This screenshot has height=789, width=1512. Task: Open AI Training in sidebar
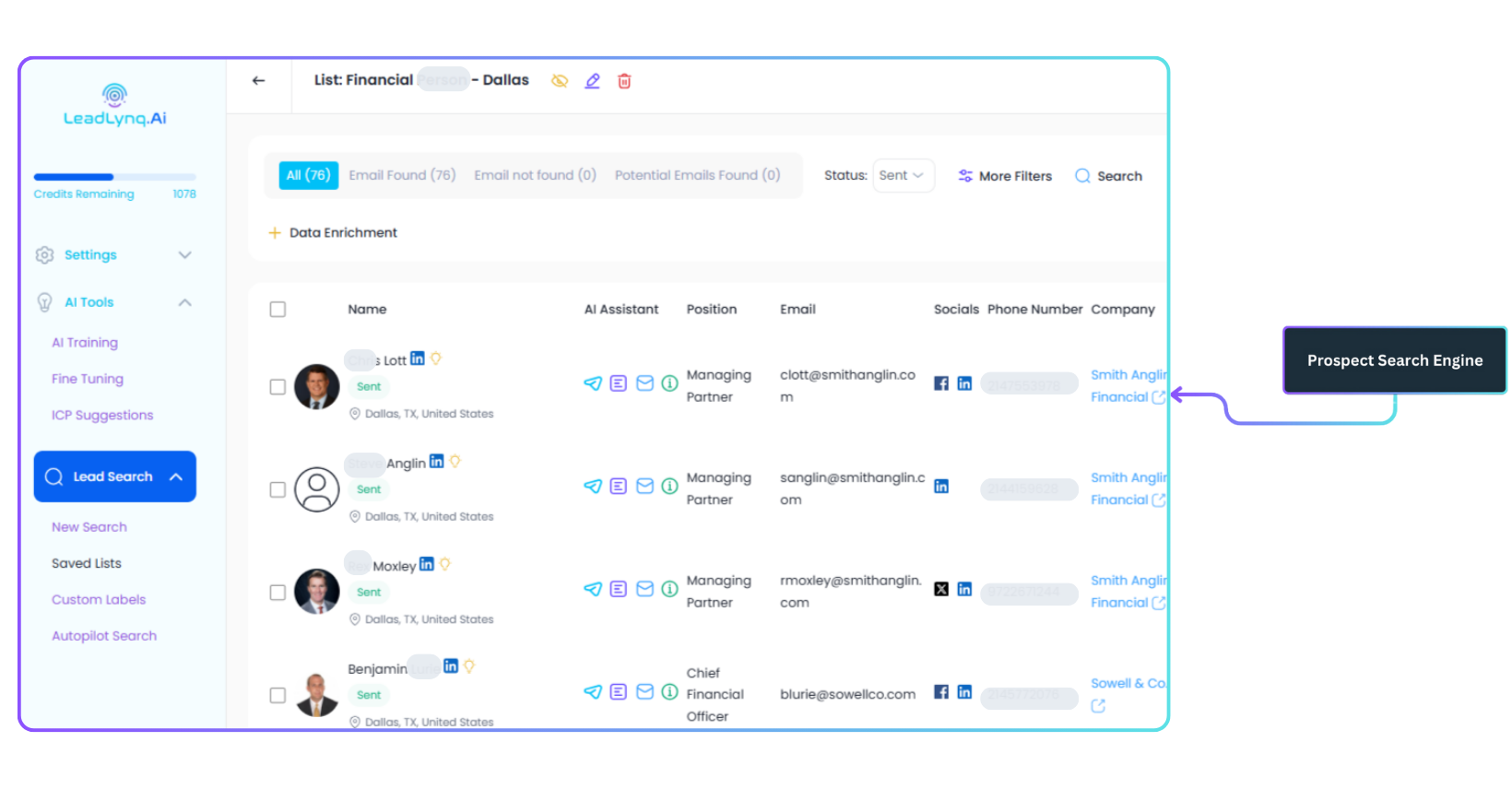tap(85, 343)
